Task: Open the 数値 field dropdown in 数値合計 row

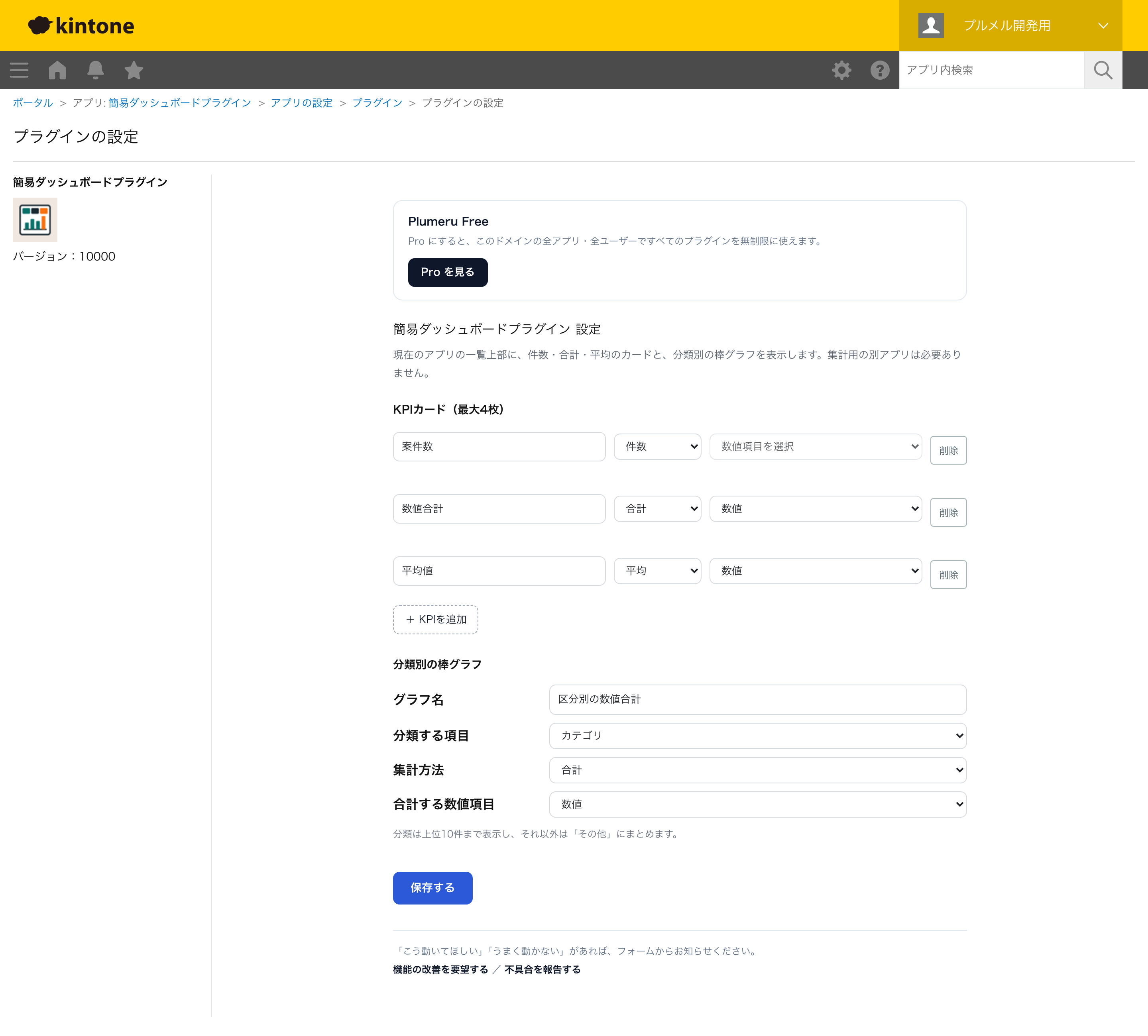Action: click(x=816, y=508)
